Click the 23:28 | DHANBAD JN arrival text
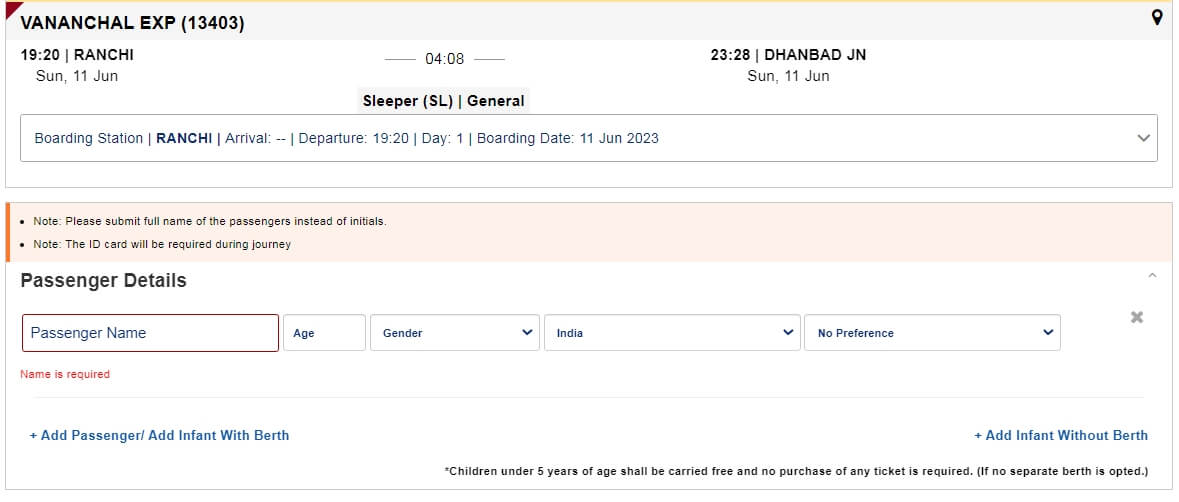The height and width of the screenshot is (502, 1179). [x=788, y=55]
